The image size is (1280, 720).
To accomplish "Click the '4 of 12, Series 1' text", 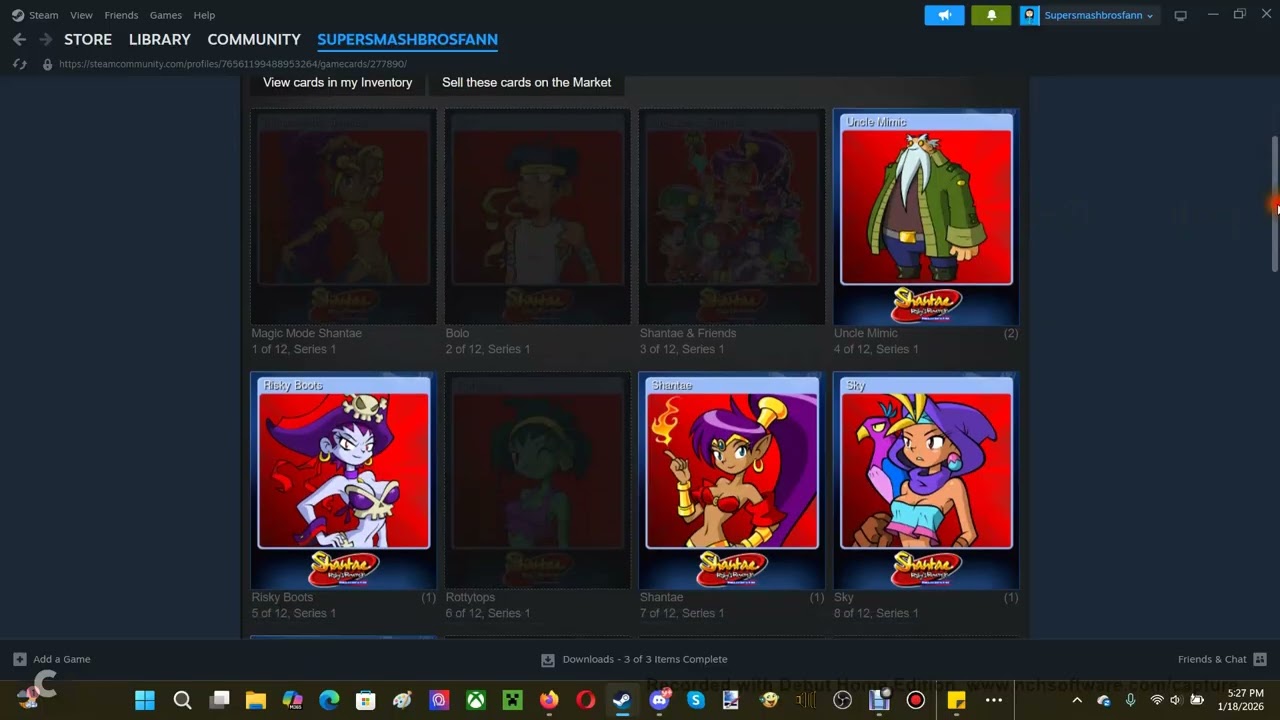I will click(x=876, y=349).
